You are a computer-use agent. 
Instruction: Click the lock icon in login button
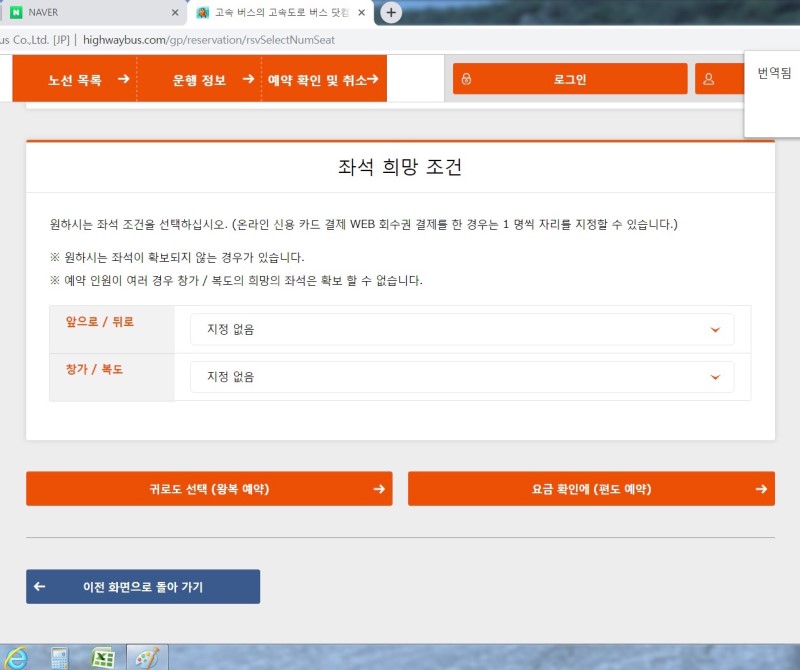(x=466, y=79)
